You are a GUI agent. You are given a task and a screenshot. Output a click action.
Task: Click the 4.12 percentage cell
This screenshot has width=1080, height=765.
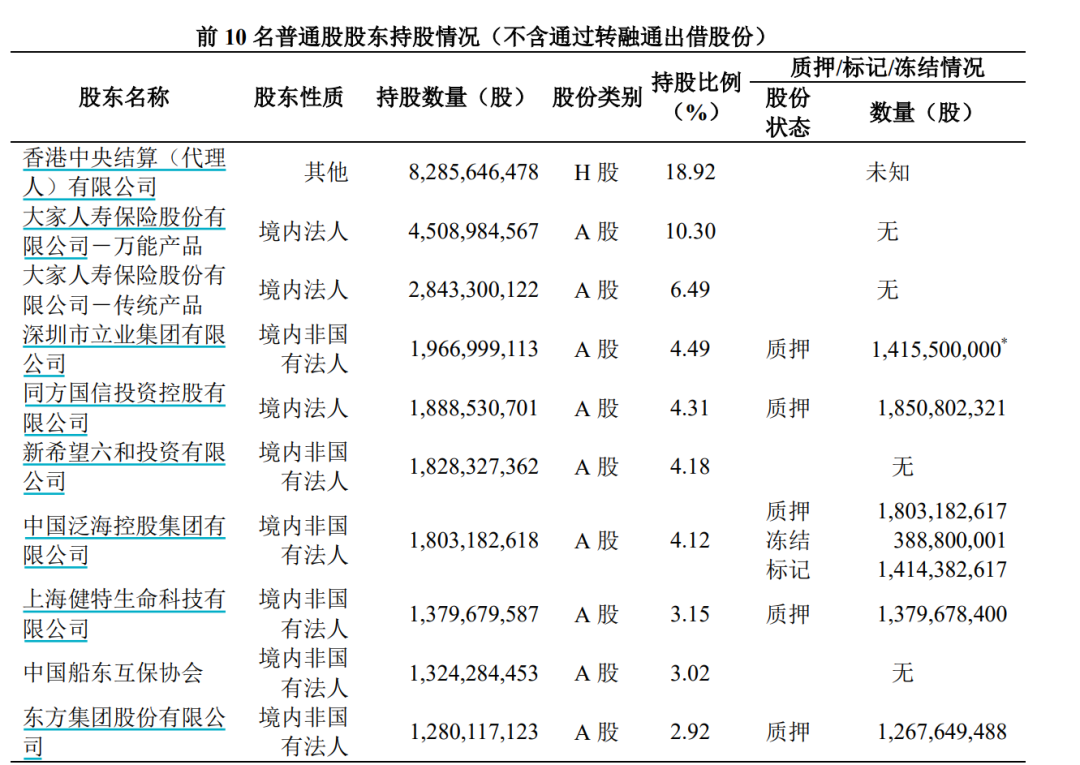(690, 541)
